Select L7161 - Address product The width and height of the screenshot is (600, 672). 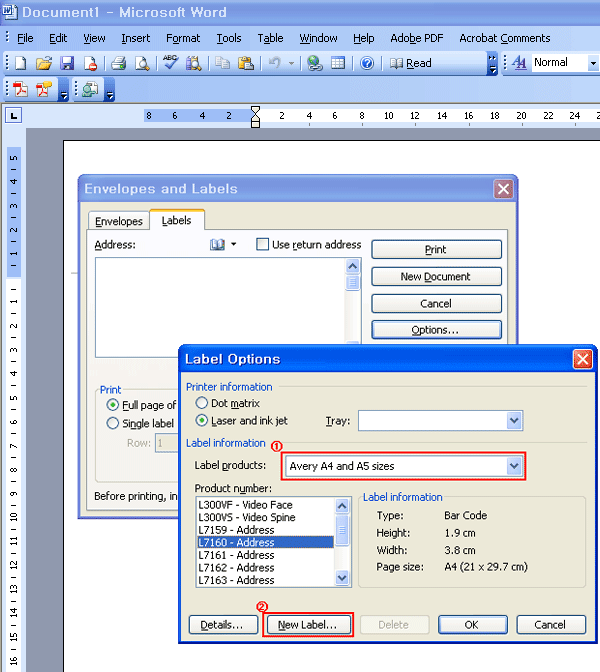pyautogui.click(x=265, y=555)
